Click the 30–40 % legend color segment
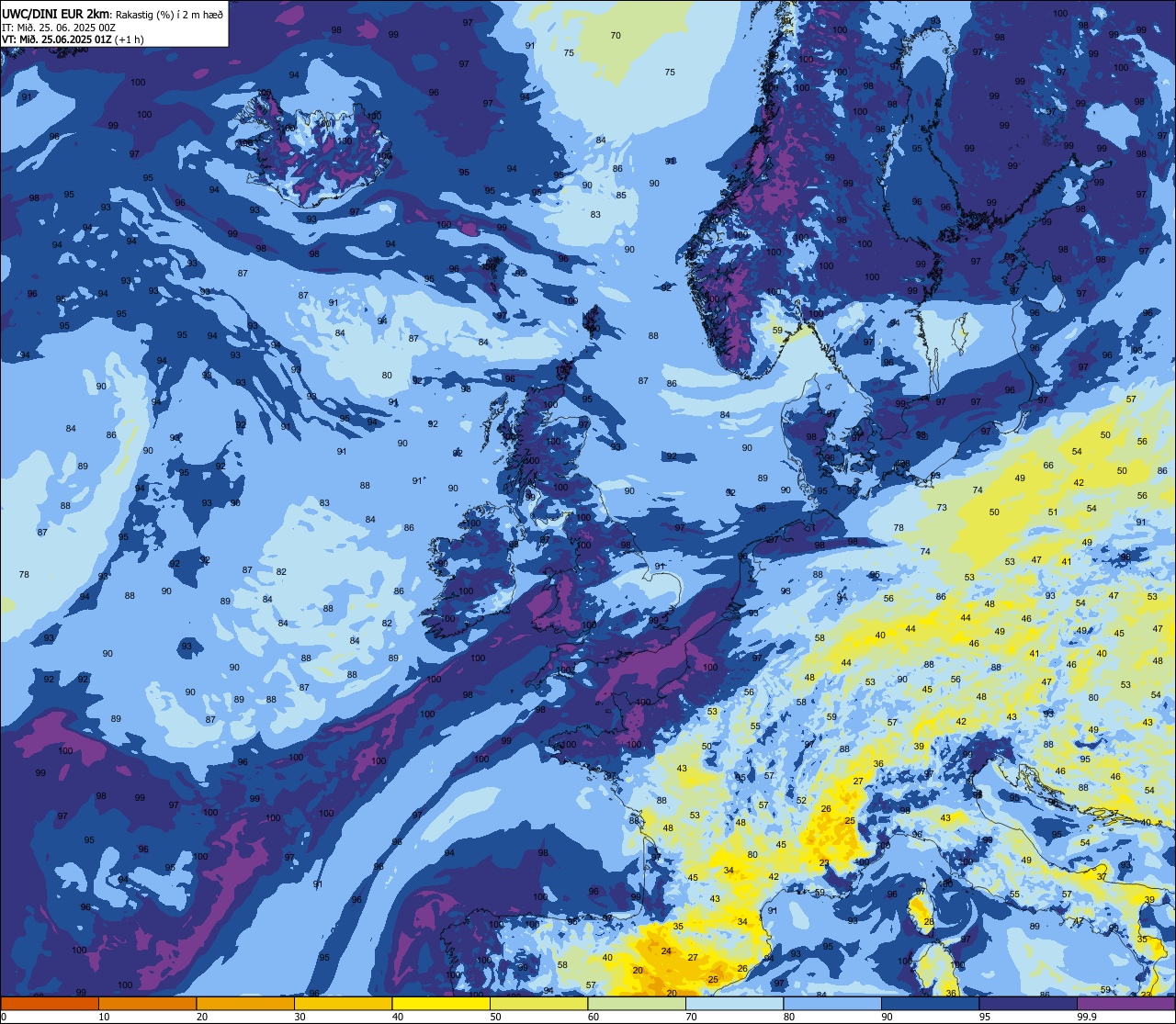This screenshot has height=1024, width=1176. [x=343, y=1003]
